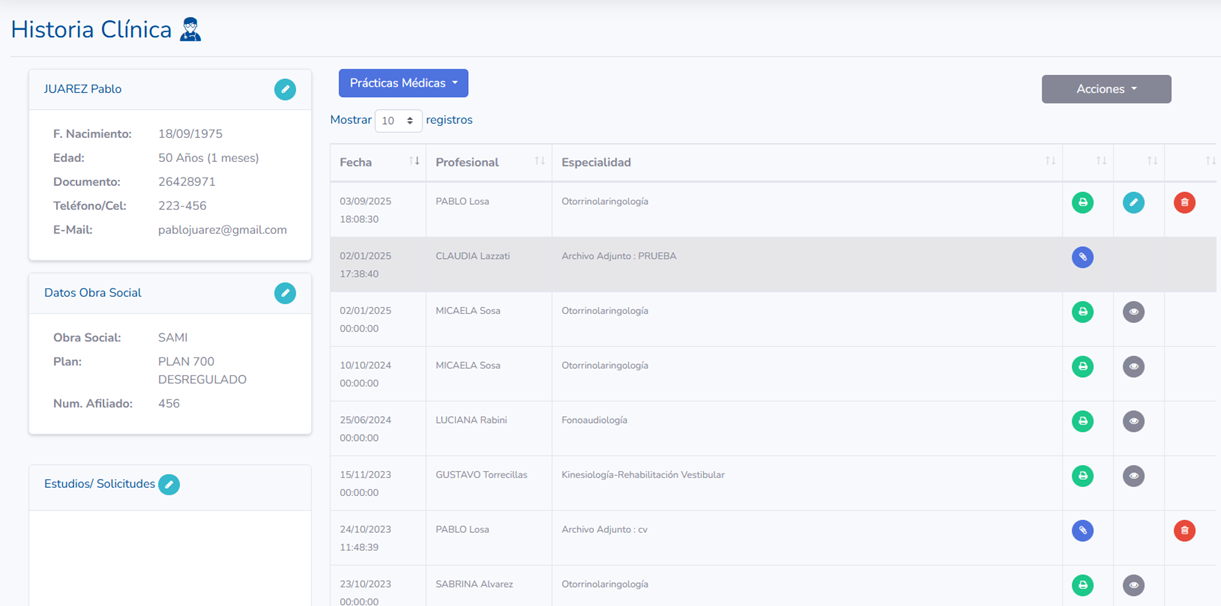Print the LUCIANA Rabini Fonoaudiología record
Image resolution: width=1221 pixels, height=606 pixels.
tap(1082, 421)
